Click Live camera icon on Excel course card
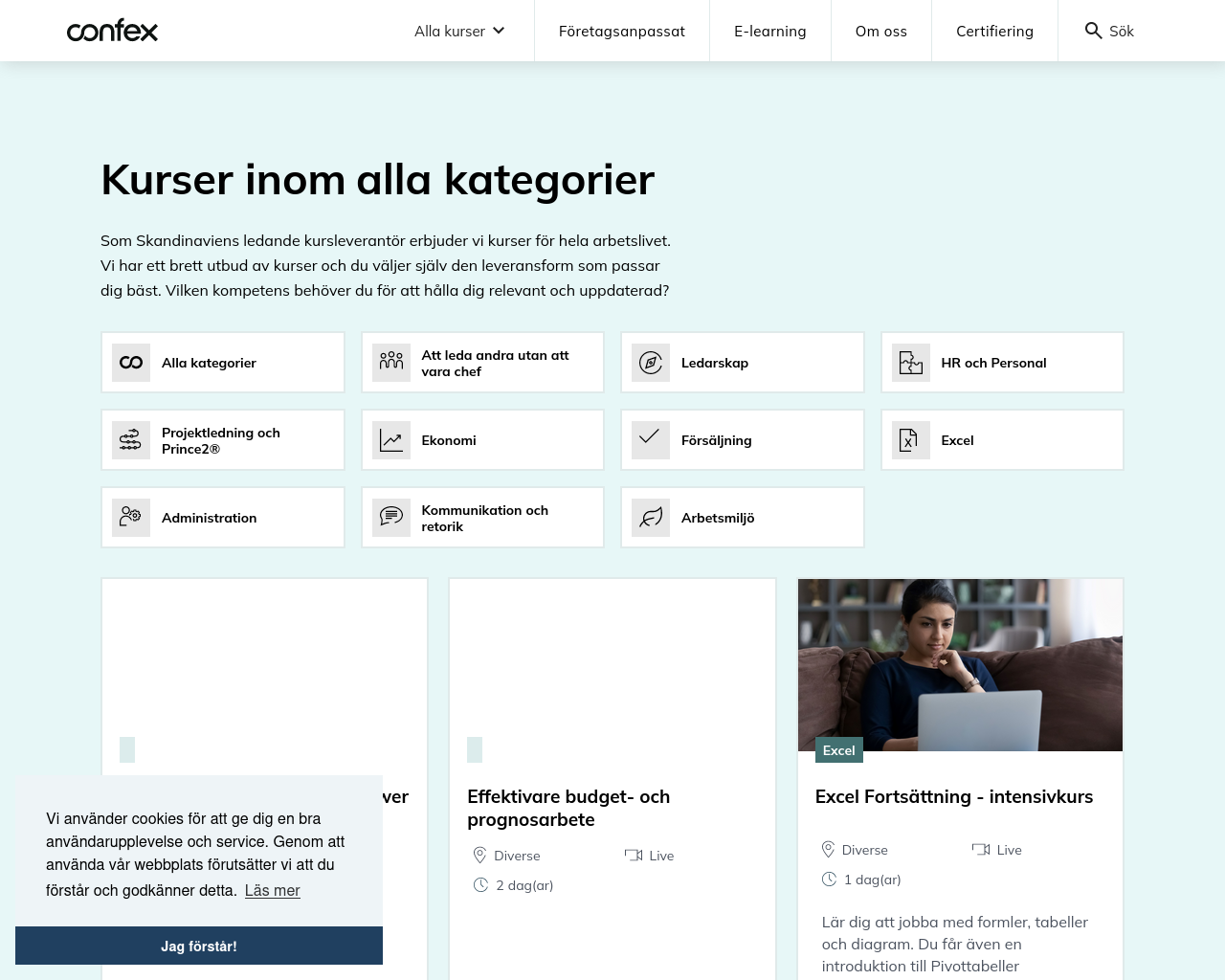 (981, 850)
